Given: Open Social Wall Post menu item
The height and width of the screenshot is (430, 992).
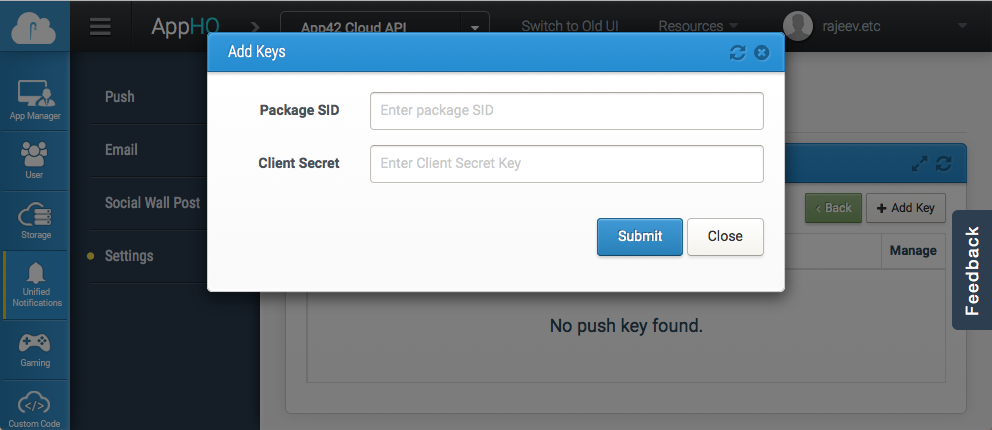Looking at the screenshot, I should pyautogui.click(x=152, y=203).
